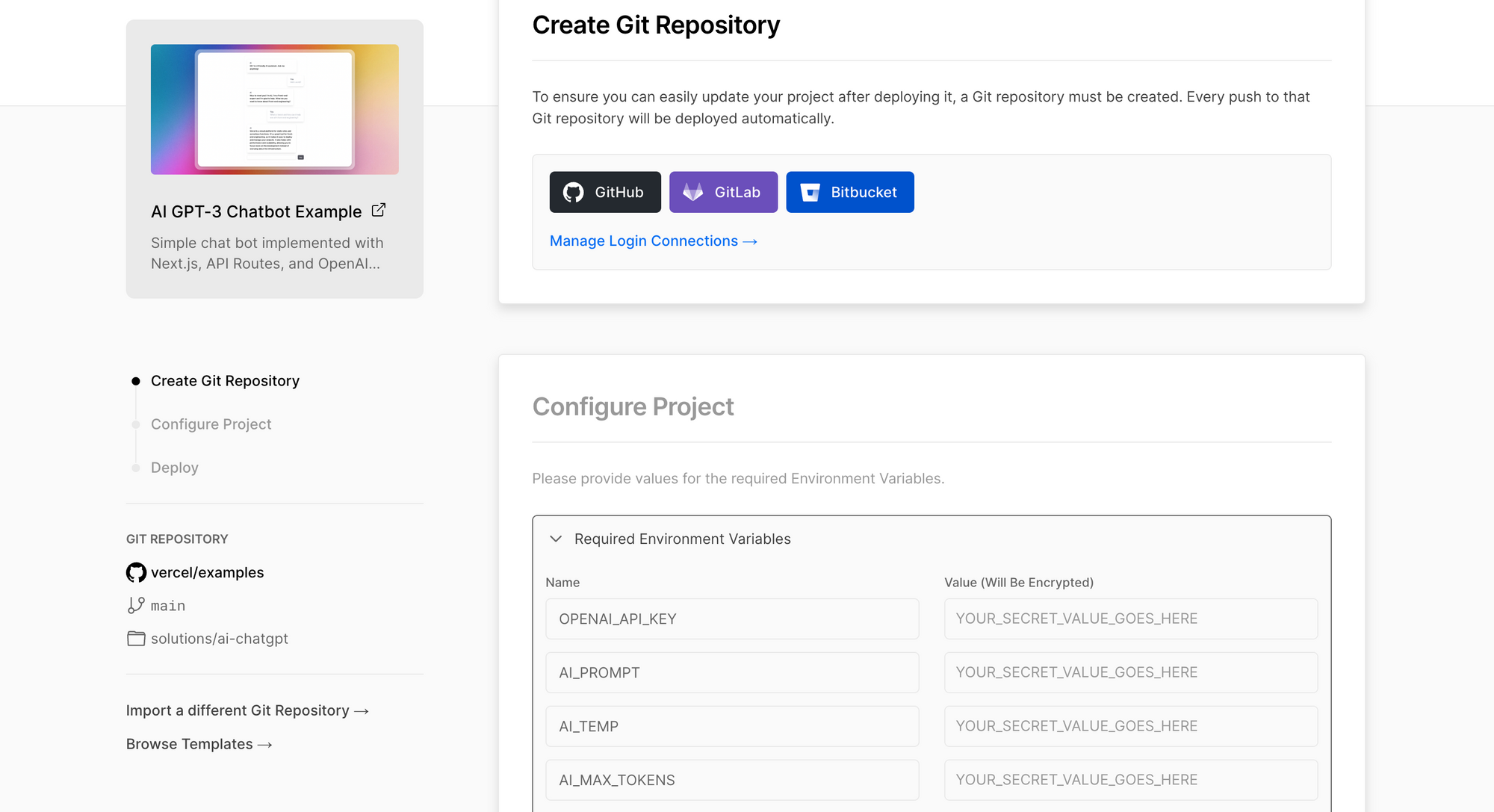Click the AI_MAX_TOKENS value field
Image resolution: width=1494 pixels, height=812 pixels.
point(1130,779)
